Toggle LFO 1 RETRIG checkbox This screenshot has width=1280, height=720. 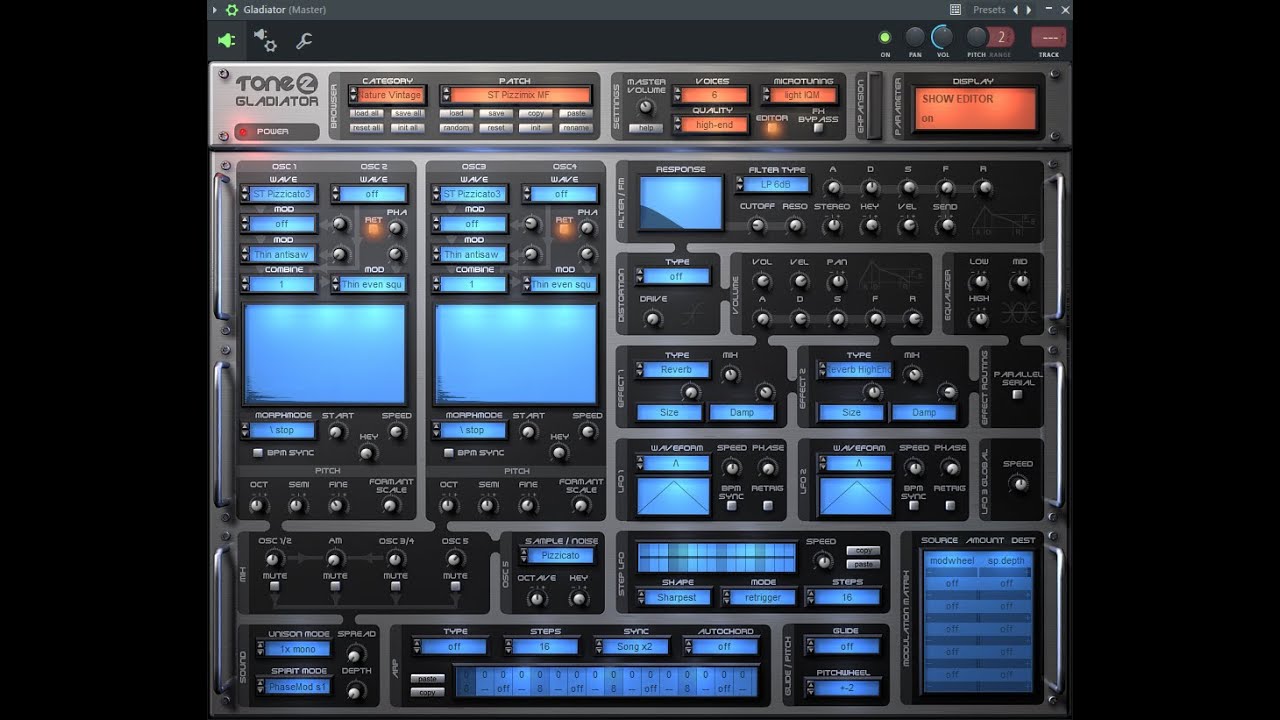768,506
